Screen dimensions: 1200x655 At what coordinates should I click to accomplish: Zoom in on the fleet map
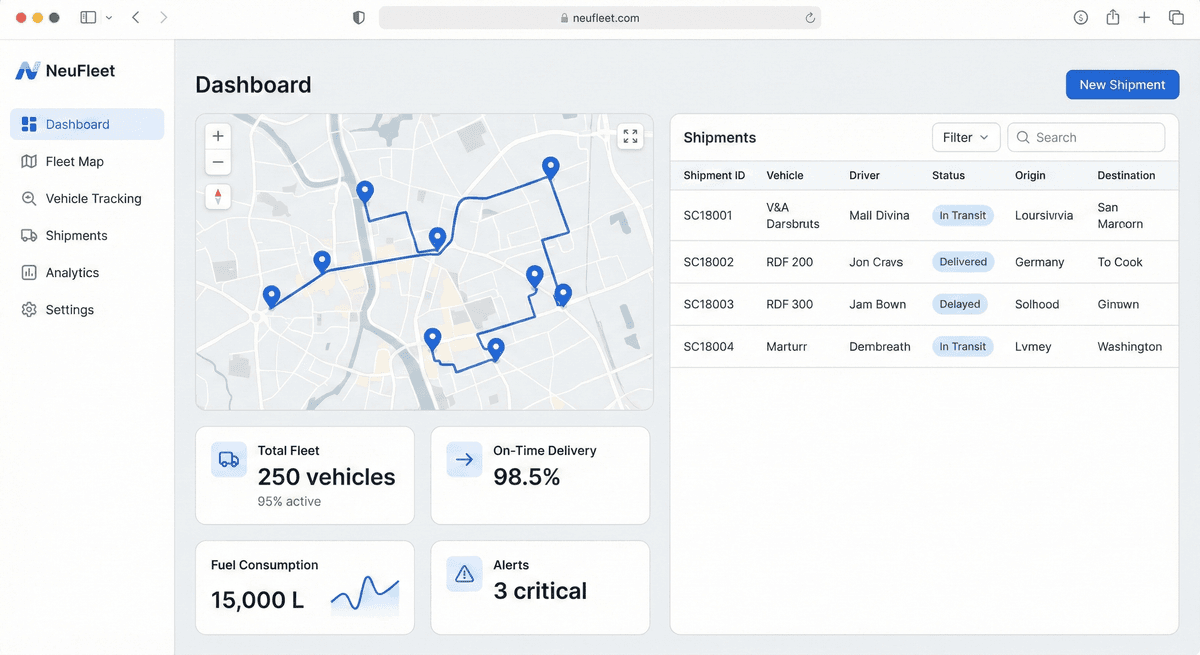pyautogui.click(x=217, y=135)
